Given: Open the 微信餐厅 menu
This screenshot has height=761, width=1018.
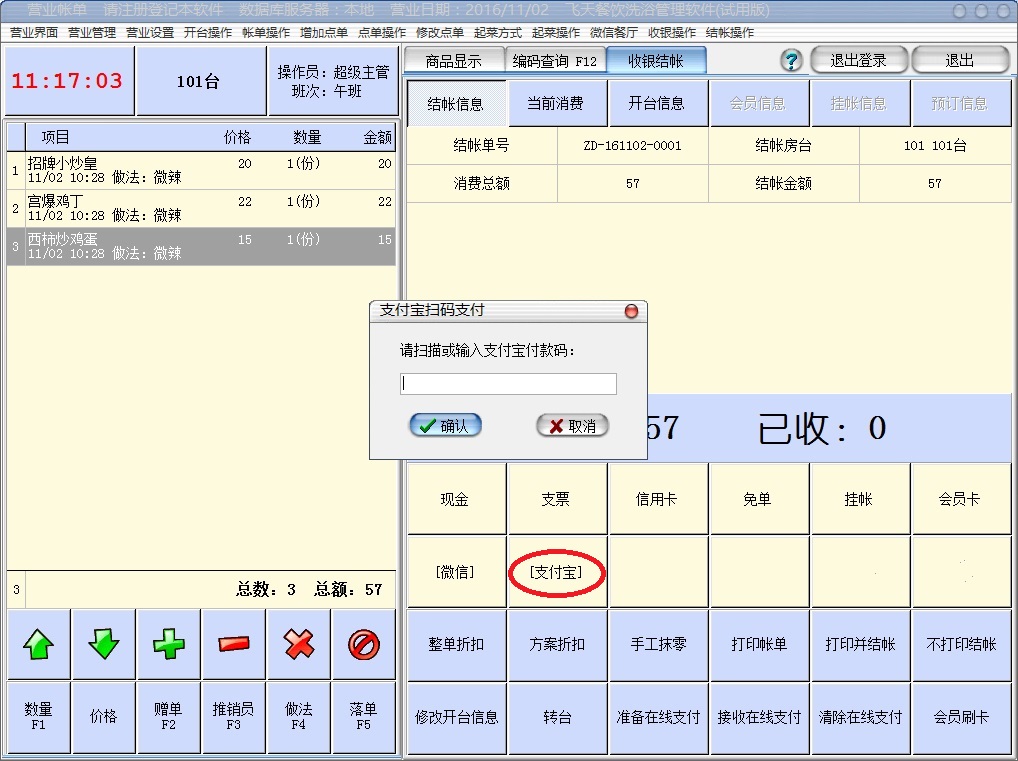Looking at the screenshot, I should [x=614, y=33].
